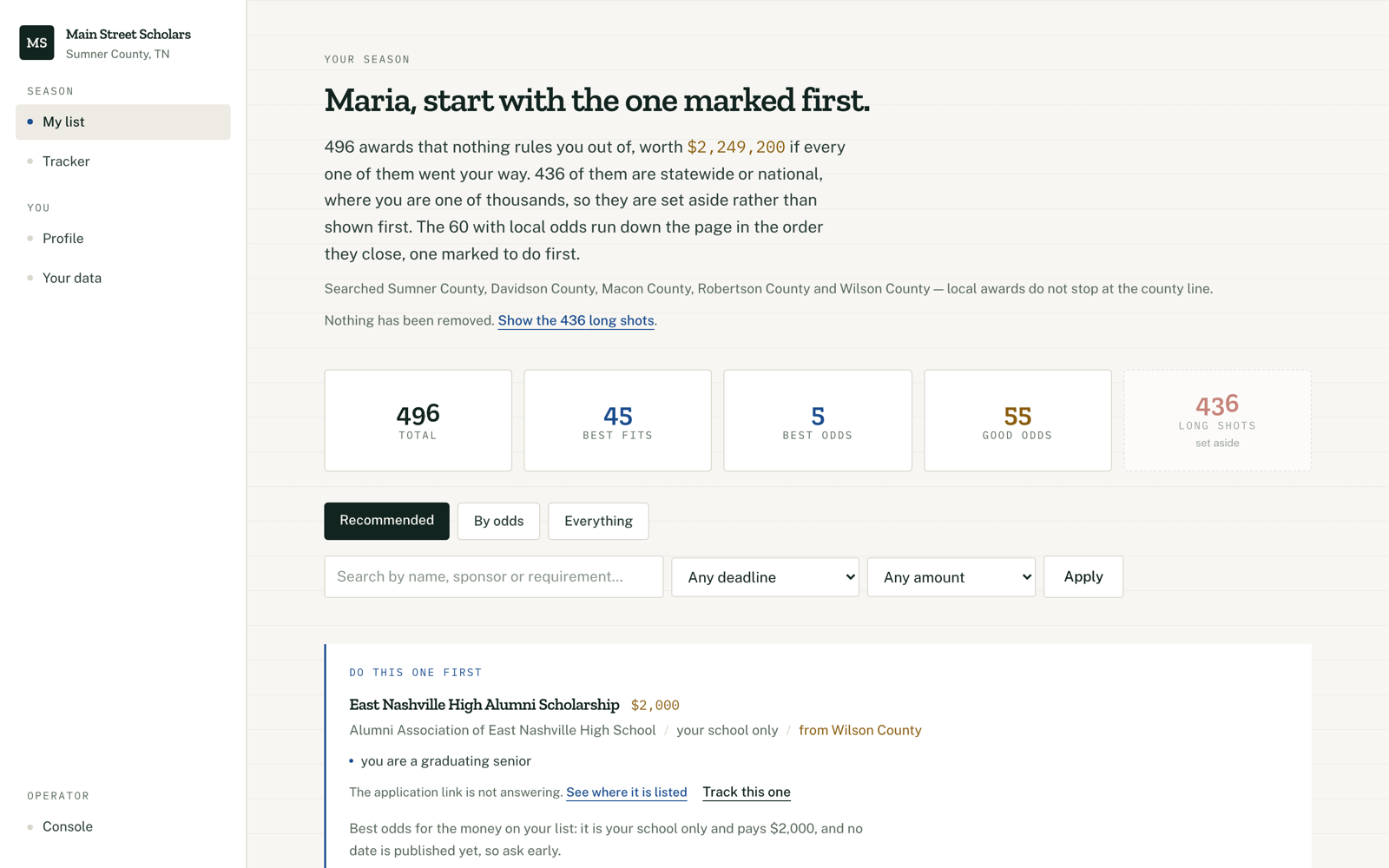Viewport: 1389px width, 868px height.
Task: Select the 5 Best Odds card
Action: (x=818, y=421)
